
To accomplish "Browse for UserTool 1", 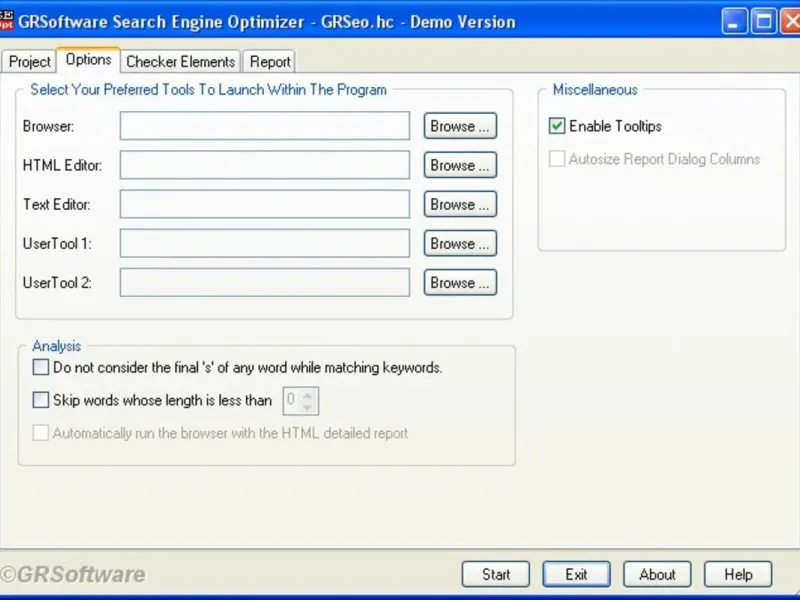I will click(460, 243).
